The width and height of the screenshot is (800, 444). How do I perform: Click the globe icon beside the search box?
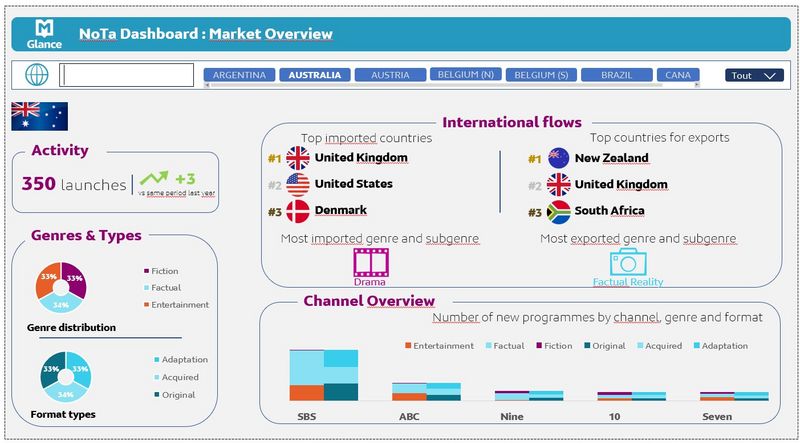pos(37,75)
